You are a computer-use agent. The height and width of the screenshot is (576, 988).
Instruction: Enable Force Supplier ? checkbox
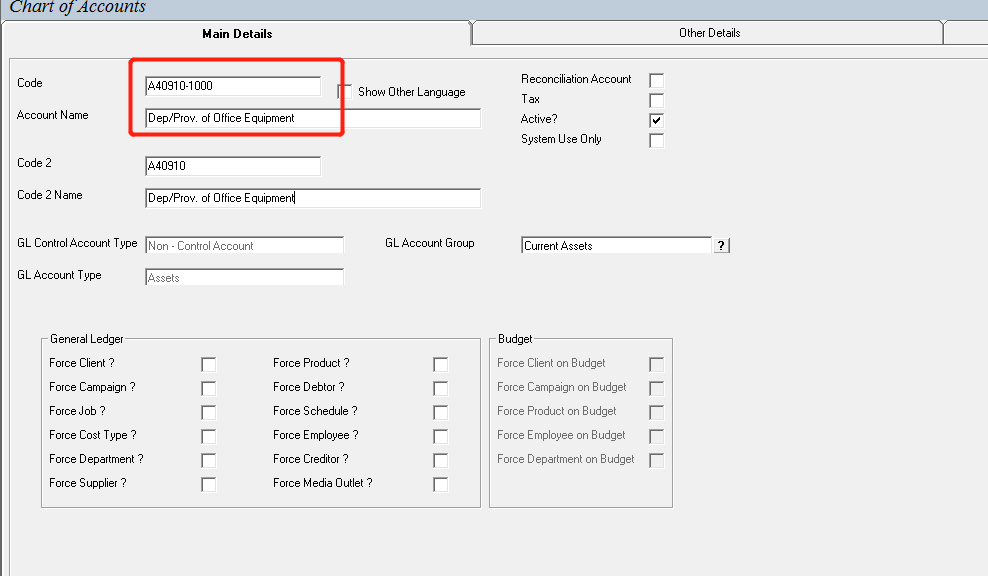[x=209, y=485]
